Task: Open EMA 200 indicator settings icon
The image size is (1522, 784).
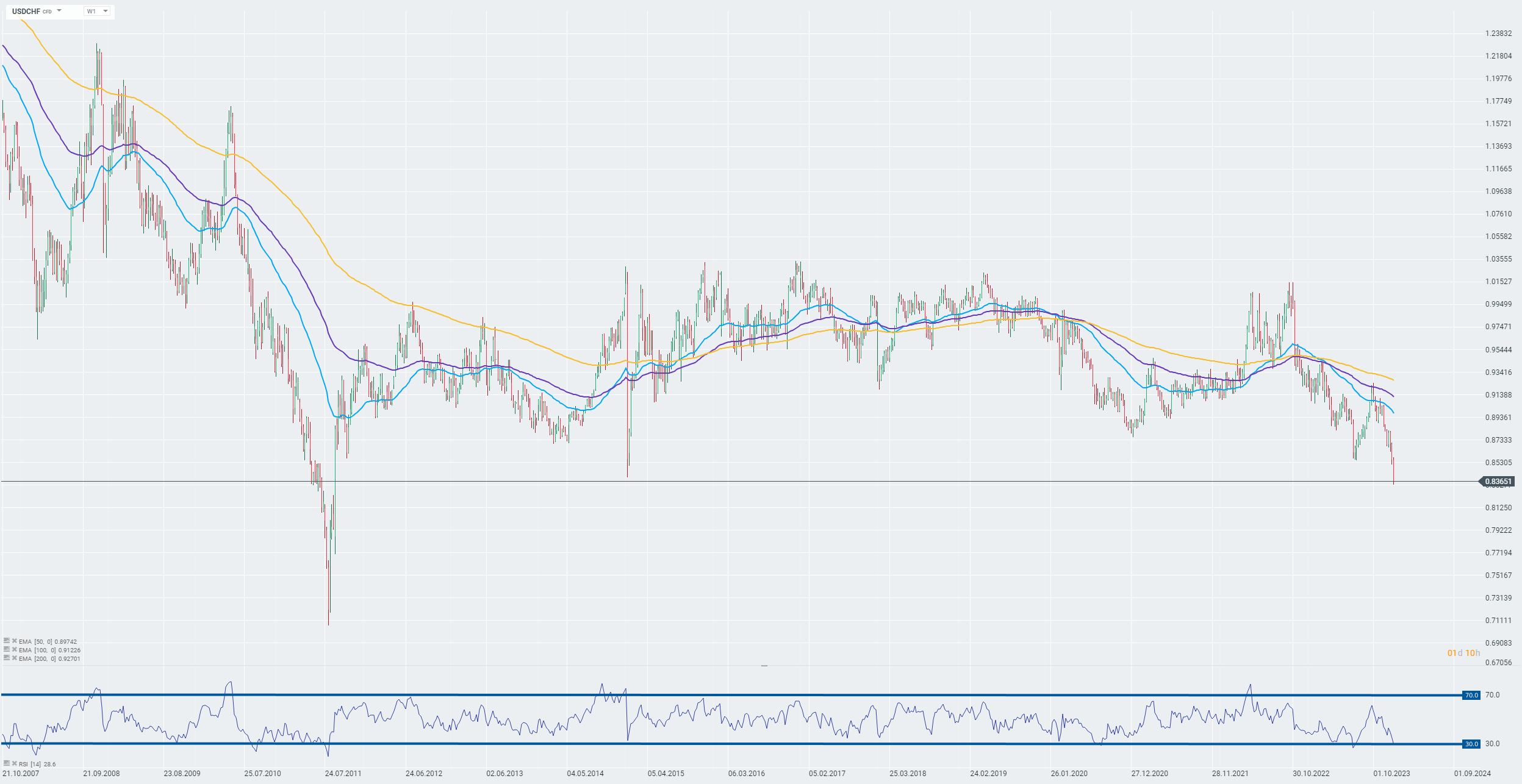Action: pyautogui.click(x=6, y=658)
